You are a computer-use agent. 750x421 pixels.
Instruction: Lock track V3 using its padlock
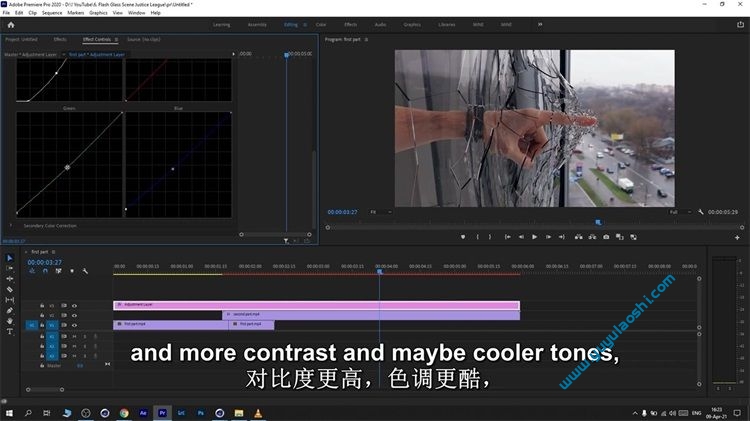(x=42, y=306)
